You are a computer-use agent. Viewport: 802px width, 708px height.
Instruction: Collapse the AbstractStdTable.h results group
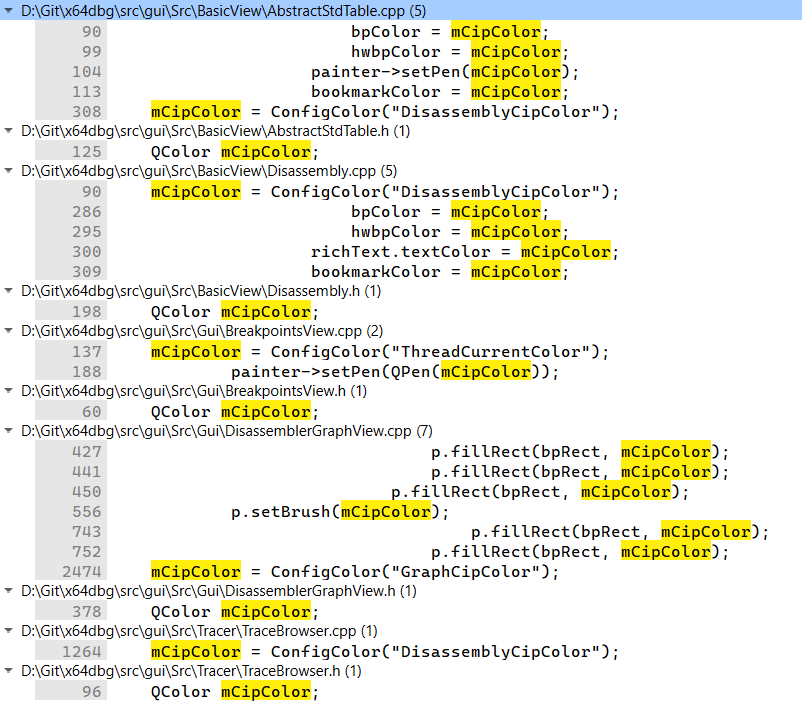[x=8, y=131]
